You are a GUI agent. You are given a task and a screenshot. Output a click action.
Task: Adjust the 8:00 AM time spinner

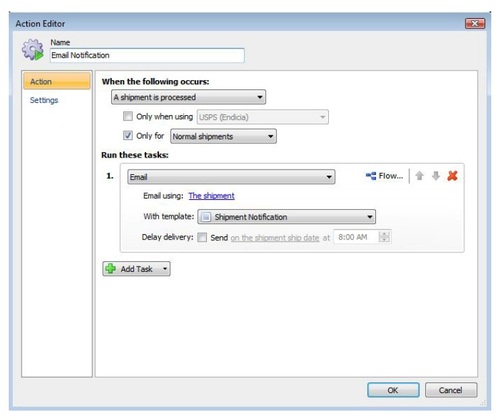point(384,237)
